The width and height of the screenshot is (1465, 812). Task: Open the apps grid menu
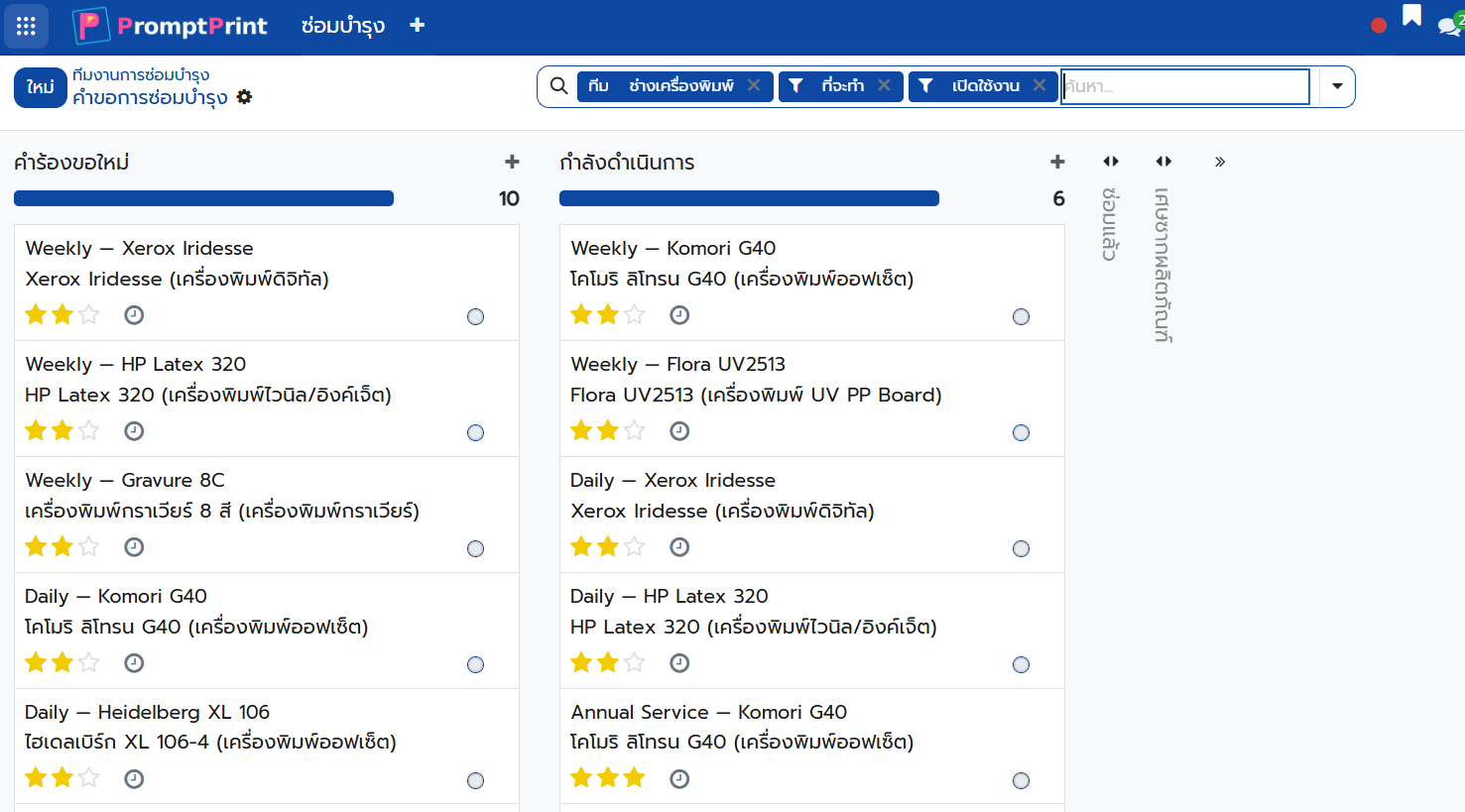(26, 26)
